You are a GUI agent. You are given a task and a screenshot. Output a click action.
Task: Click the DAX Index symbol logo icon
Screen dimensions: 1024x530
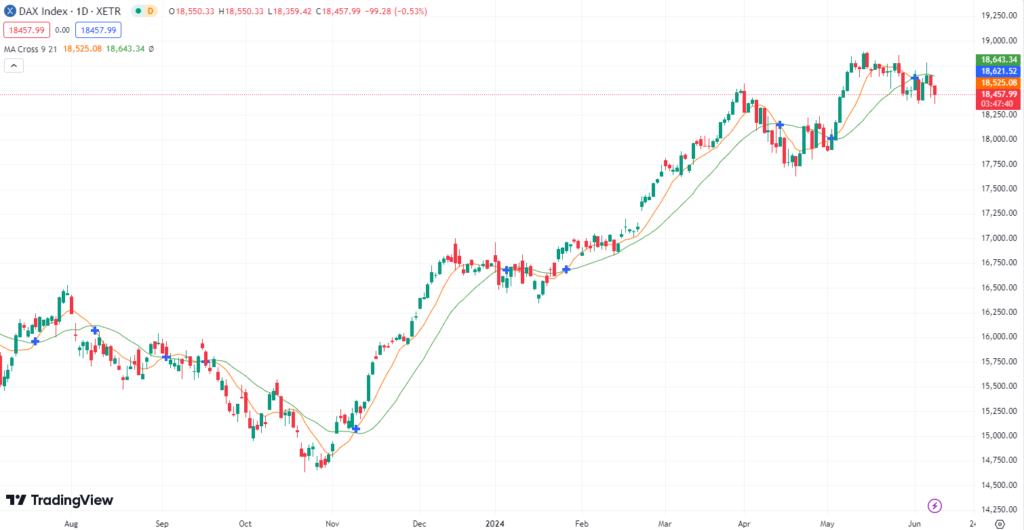[x=10, y=11]
